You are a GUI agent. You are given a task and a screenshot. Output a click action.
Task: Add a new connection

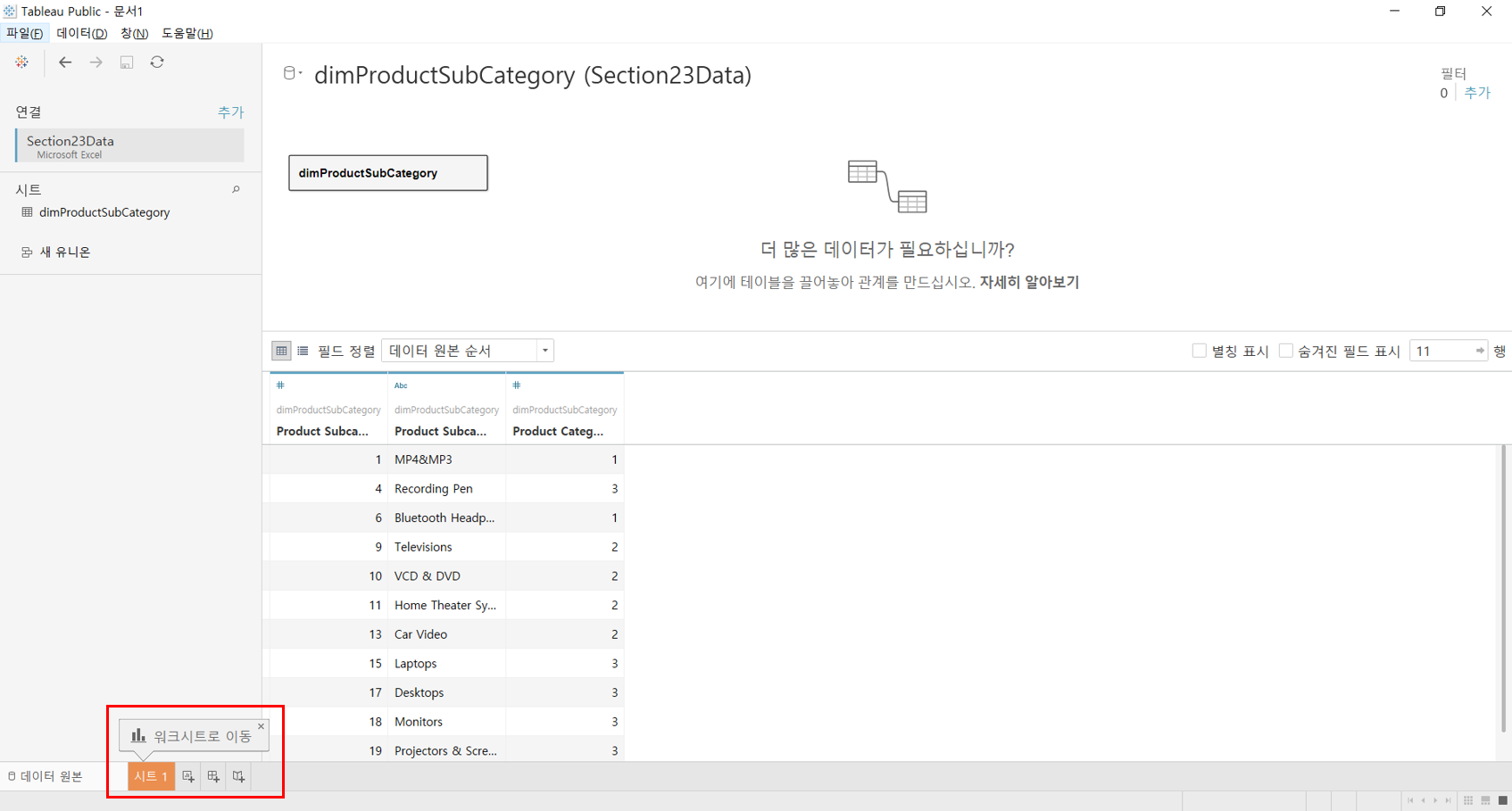[x=230, y=112]
